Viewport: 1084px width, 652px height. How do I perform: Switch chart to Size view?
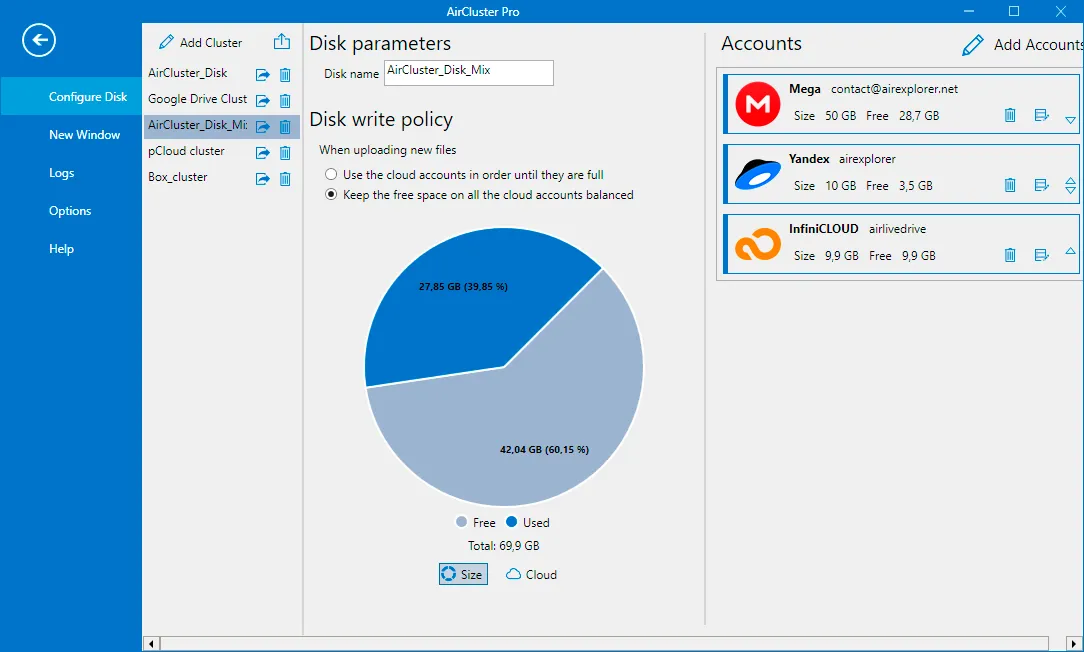463,574
